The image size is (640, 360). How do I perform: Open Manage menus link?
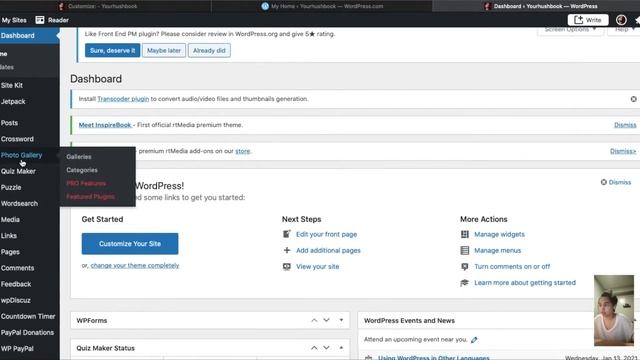pyautogui.click(x=498, y=250)
